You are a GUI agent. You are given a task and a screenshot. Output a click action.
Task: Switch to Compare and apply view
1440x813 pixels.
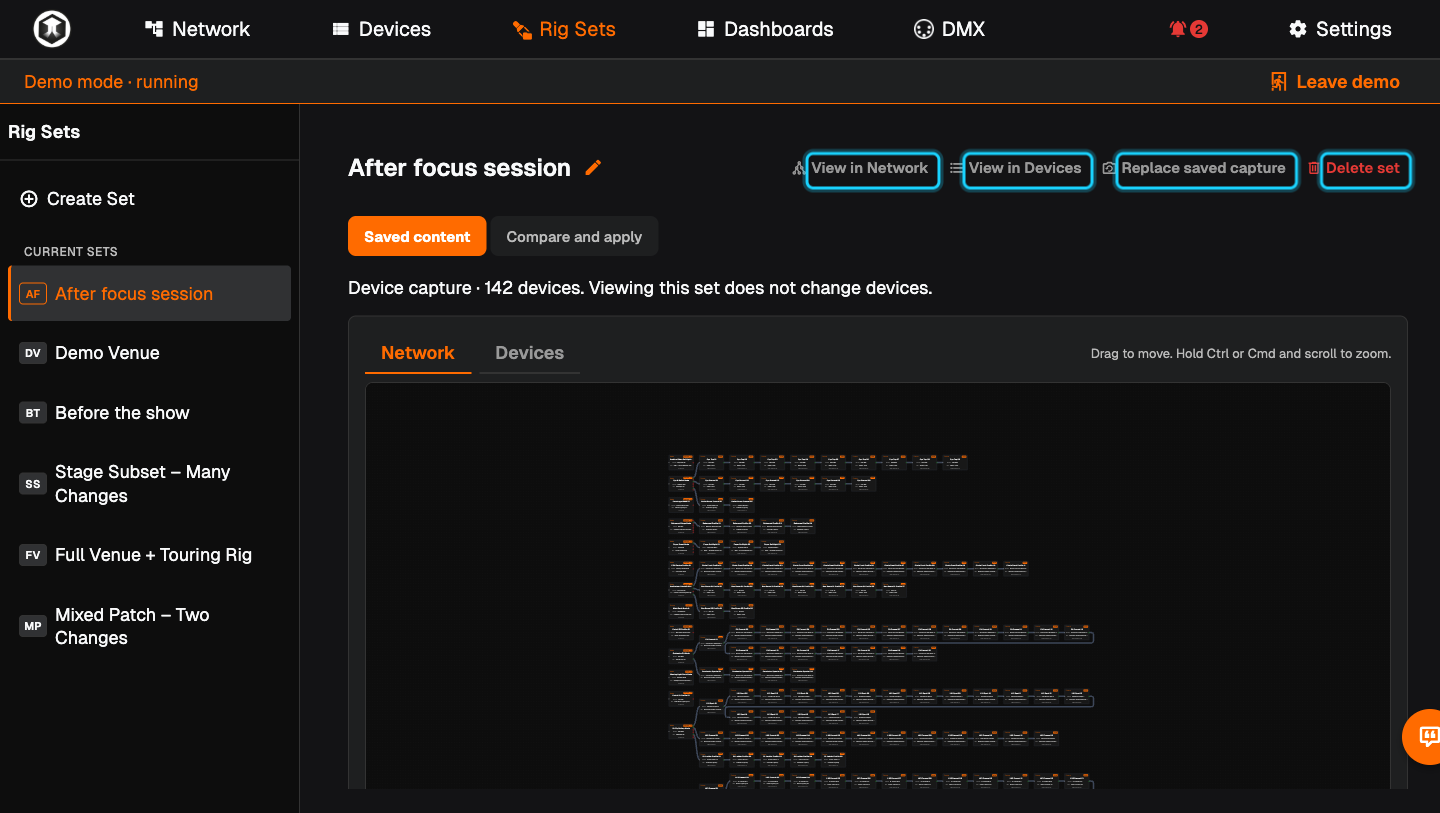click(x=574, y=237)
